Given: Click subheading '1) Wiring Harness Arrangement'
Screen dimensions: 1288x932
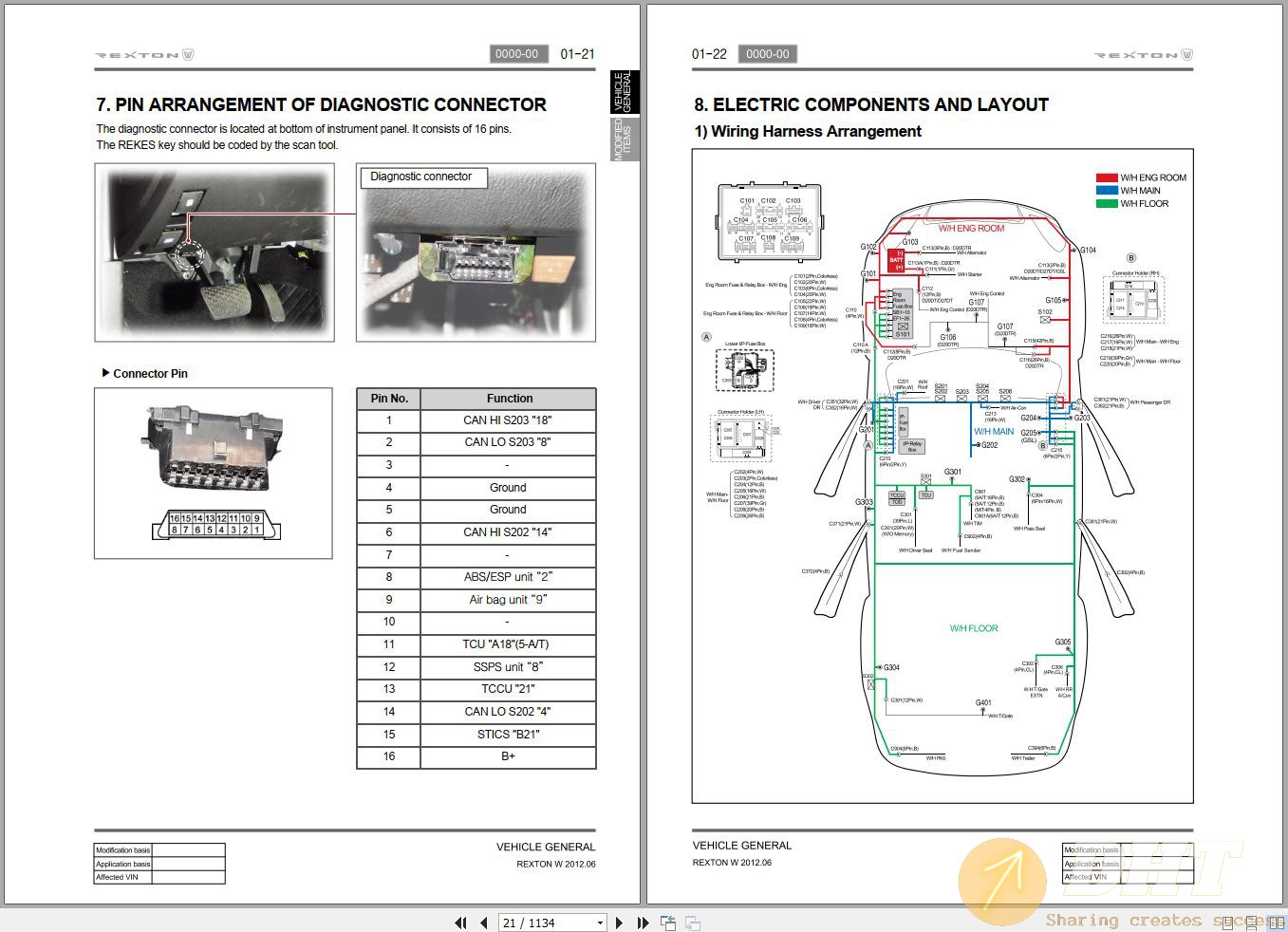Looking at the screenshot, I should click(x=808, y=131).
